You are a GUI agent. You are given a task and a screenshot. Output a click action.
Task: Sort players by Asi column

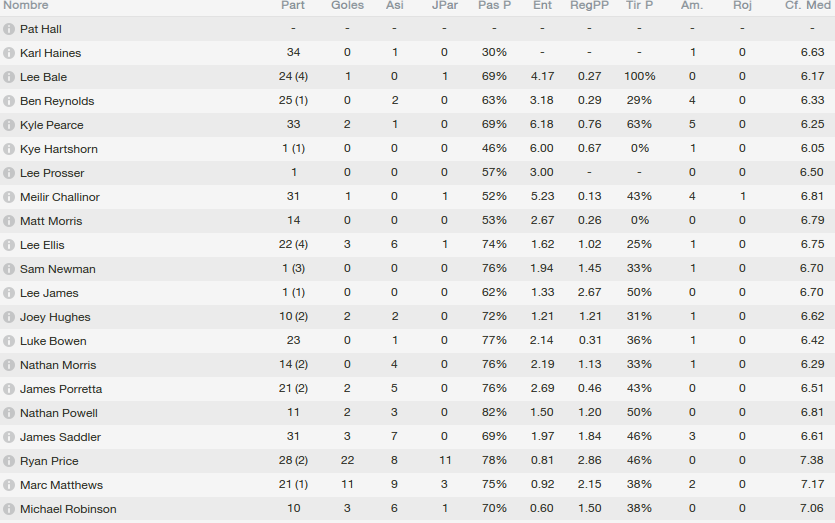point(395,6)
